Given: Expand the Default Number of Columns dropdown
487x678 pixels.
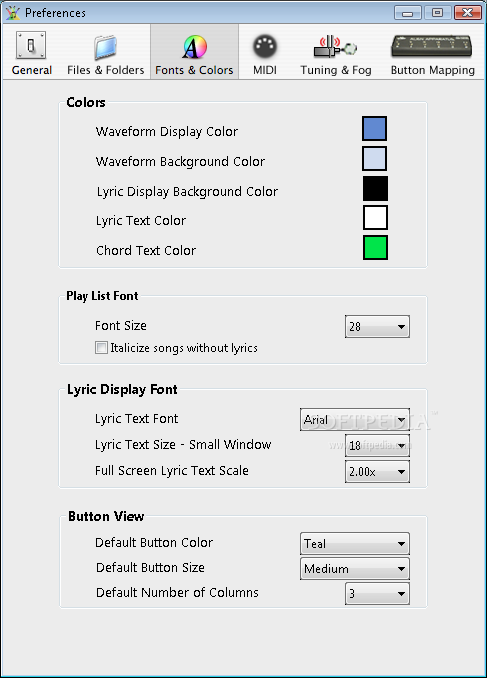Looking at the screenshot, I should 377,594.
